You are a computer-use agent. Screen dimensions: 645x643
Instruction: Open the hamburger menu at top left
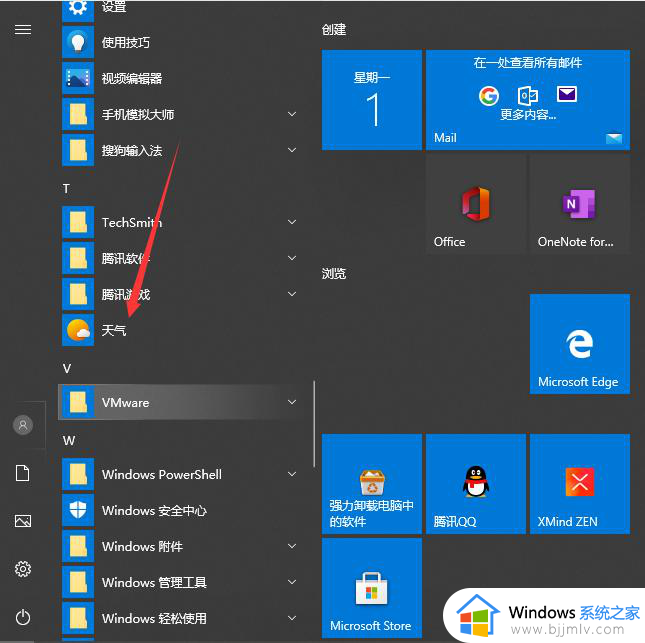pos(23,30)
